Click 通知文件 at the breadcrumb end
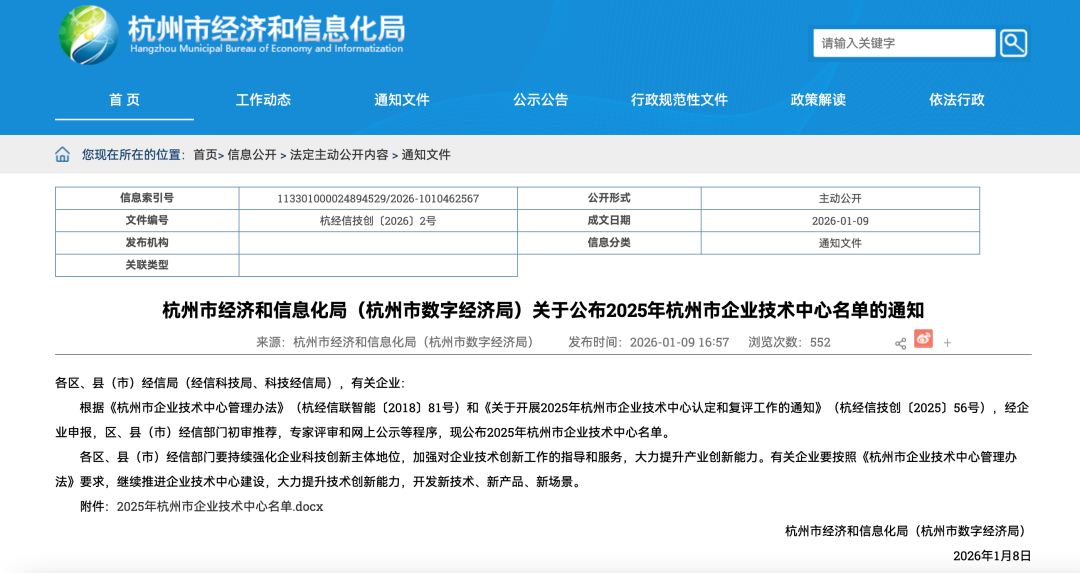This screenshot has width=1080, height=573. click(426, 155)
